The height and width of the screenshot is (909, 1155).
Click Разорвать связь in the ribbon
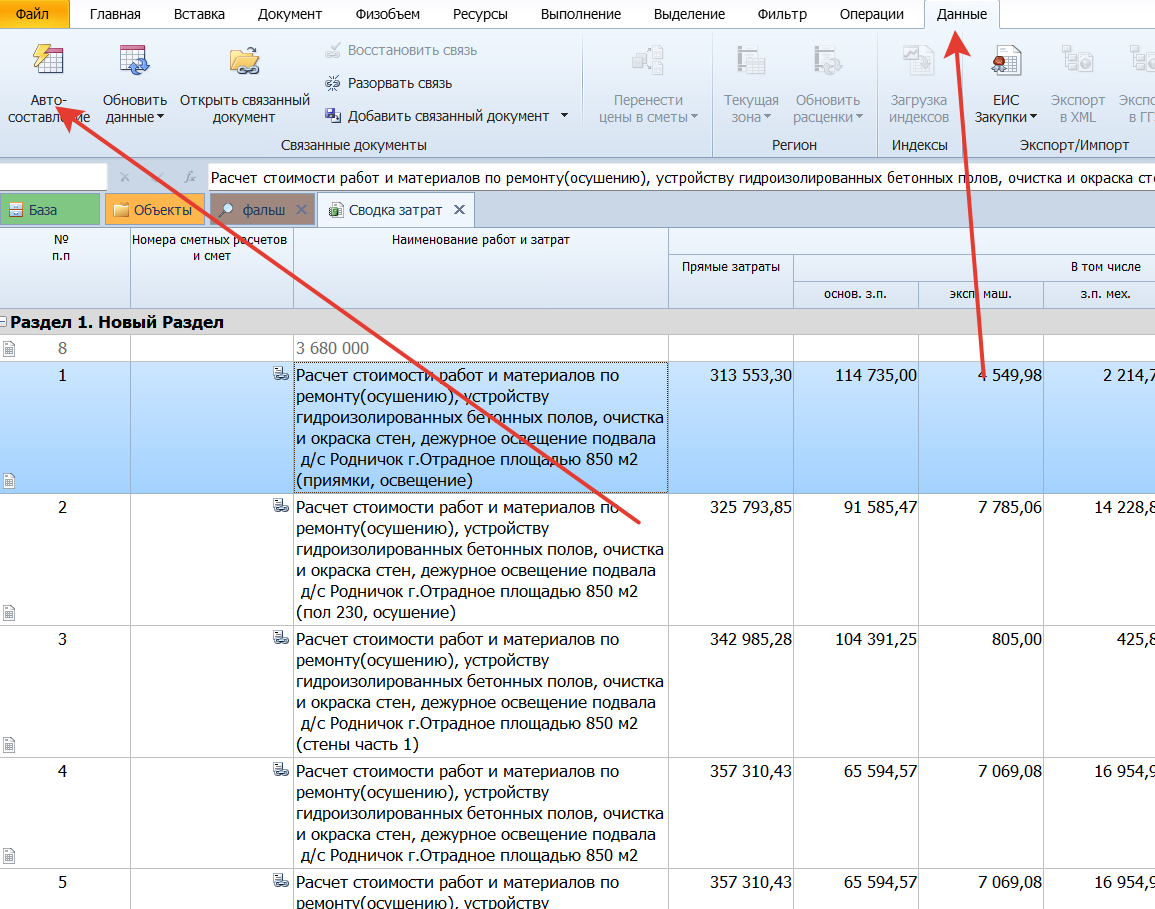399,83
